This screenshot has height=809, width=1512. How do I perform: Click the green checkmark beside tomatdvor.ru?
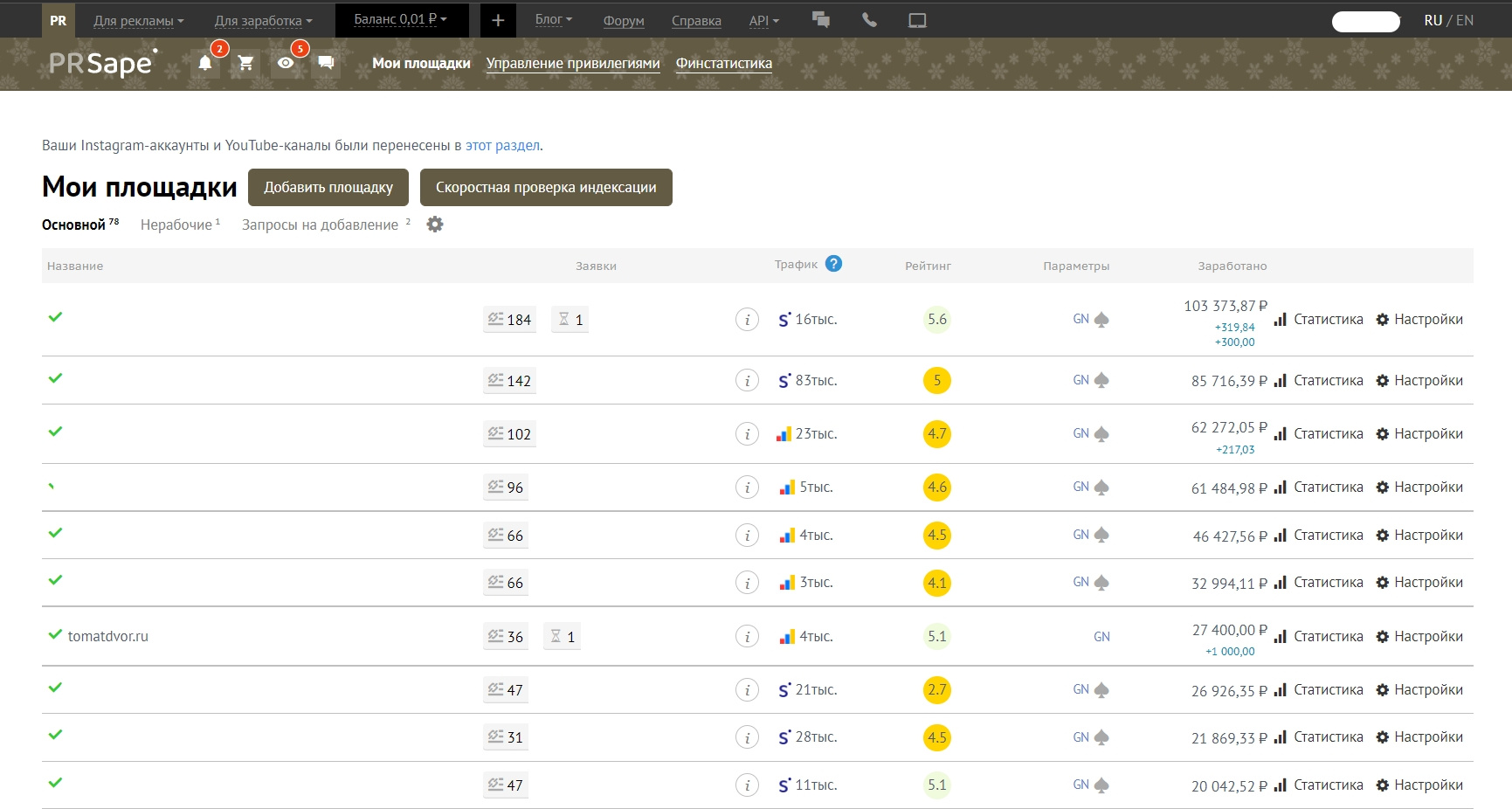click(55, 635)
